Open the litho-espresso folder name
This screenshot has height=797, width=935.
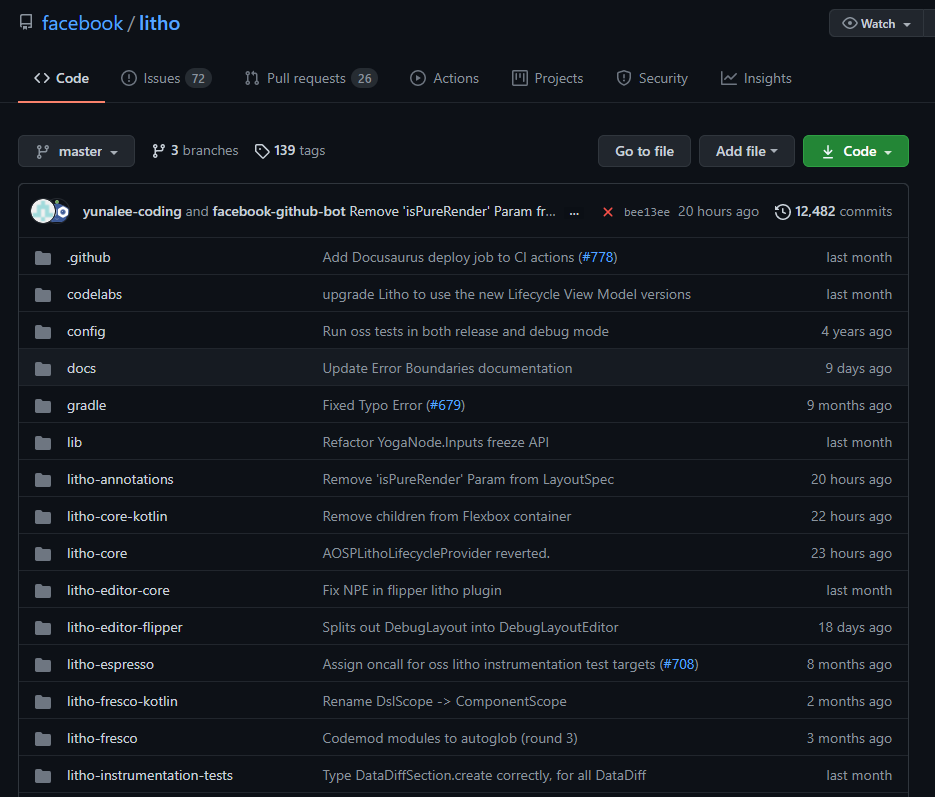(110, 664)
